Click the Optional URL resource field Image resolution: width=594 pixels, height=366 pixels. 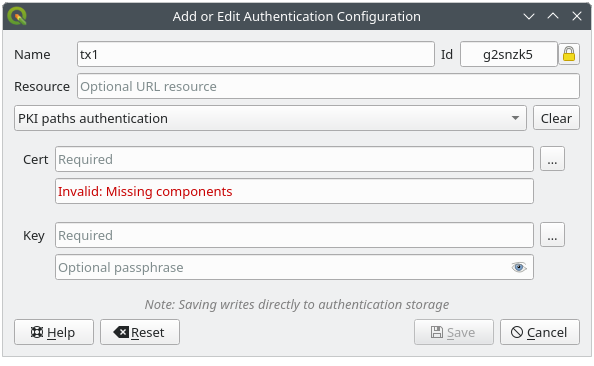point(328,86)
